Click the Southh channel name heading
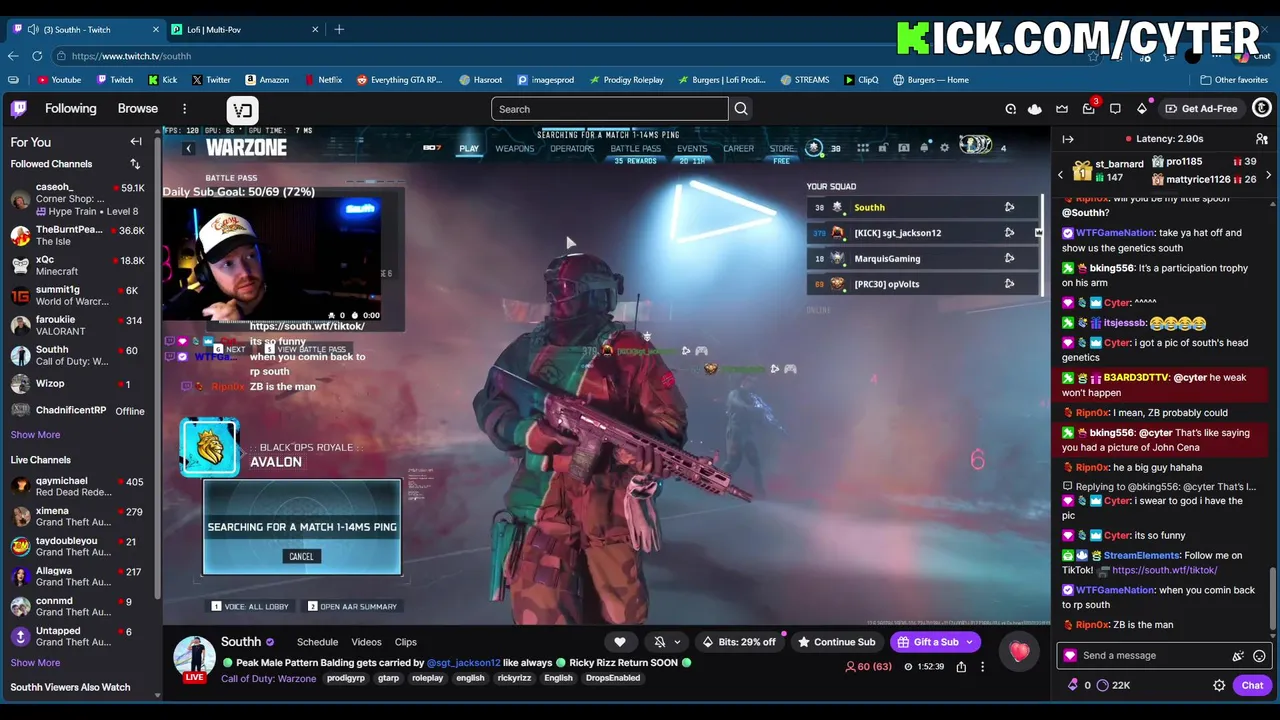 pos(241,642)
